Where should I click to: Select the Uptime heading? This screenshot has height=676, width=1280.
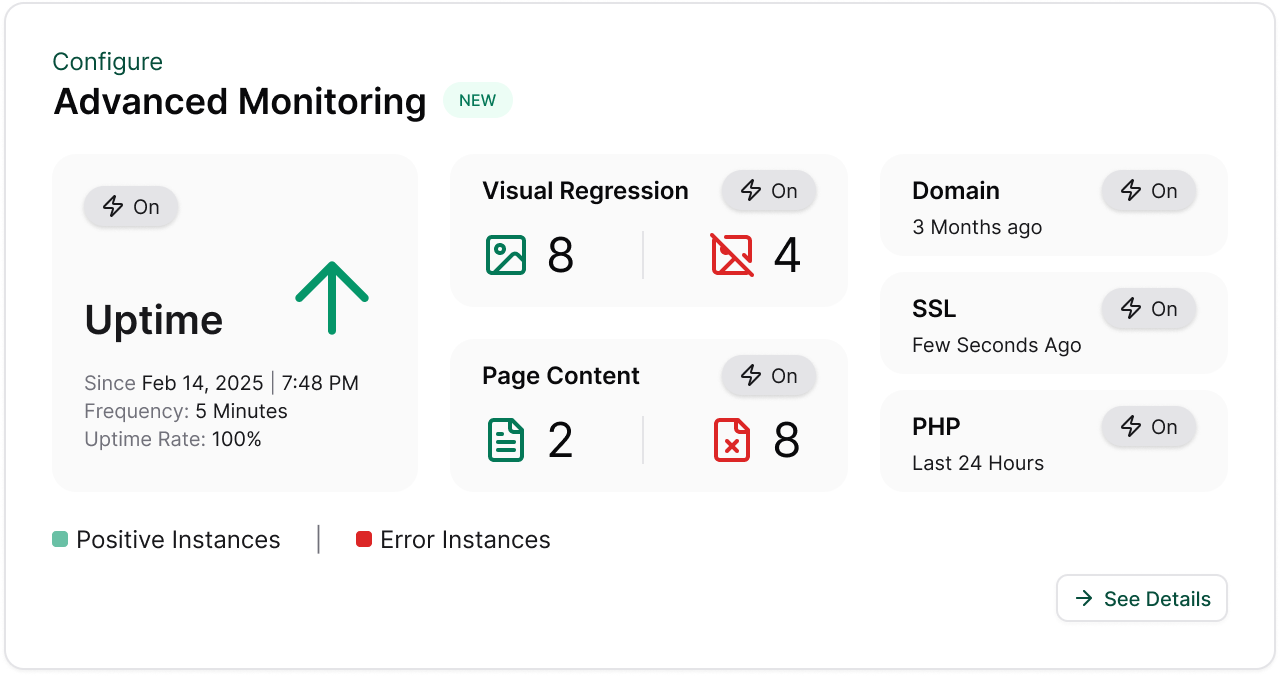click(x=154, y=320)
